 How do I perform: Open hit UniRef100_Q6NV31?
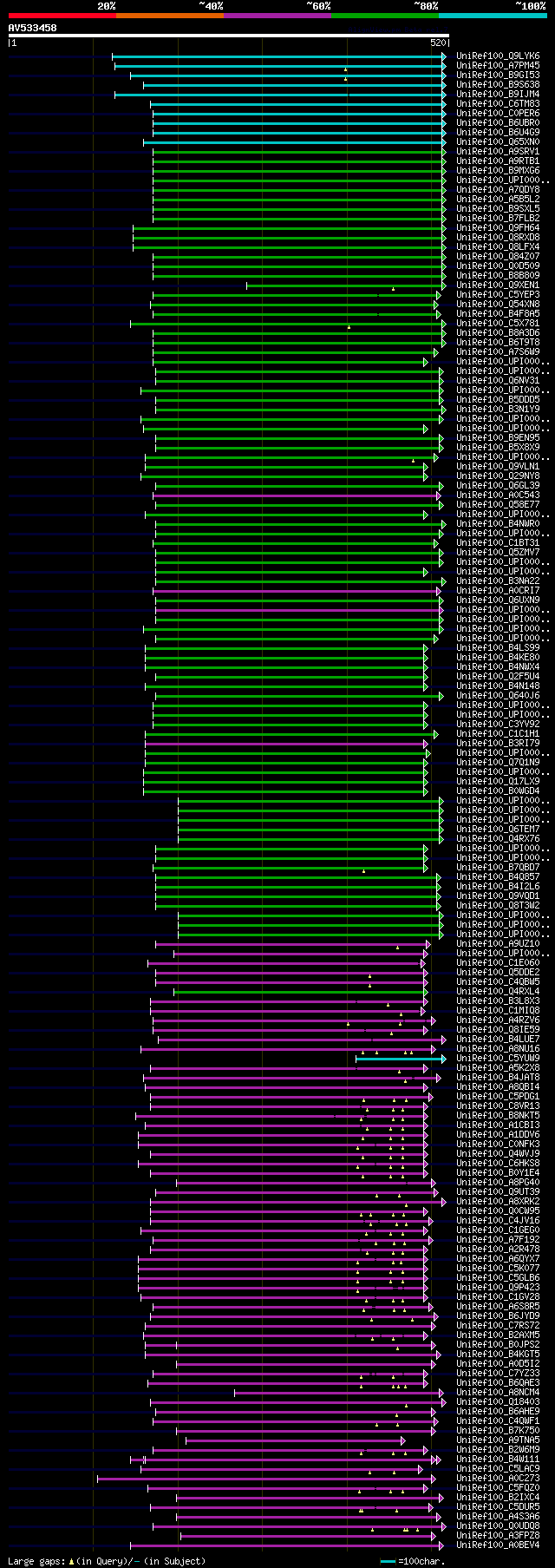click(498, 381)
